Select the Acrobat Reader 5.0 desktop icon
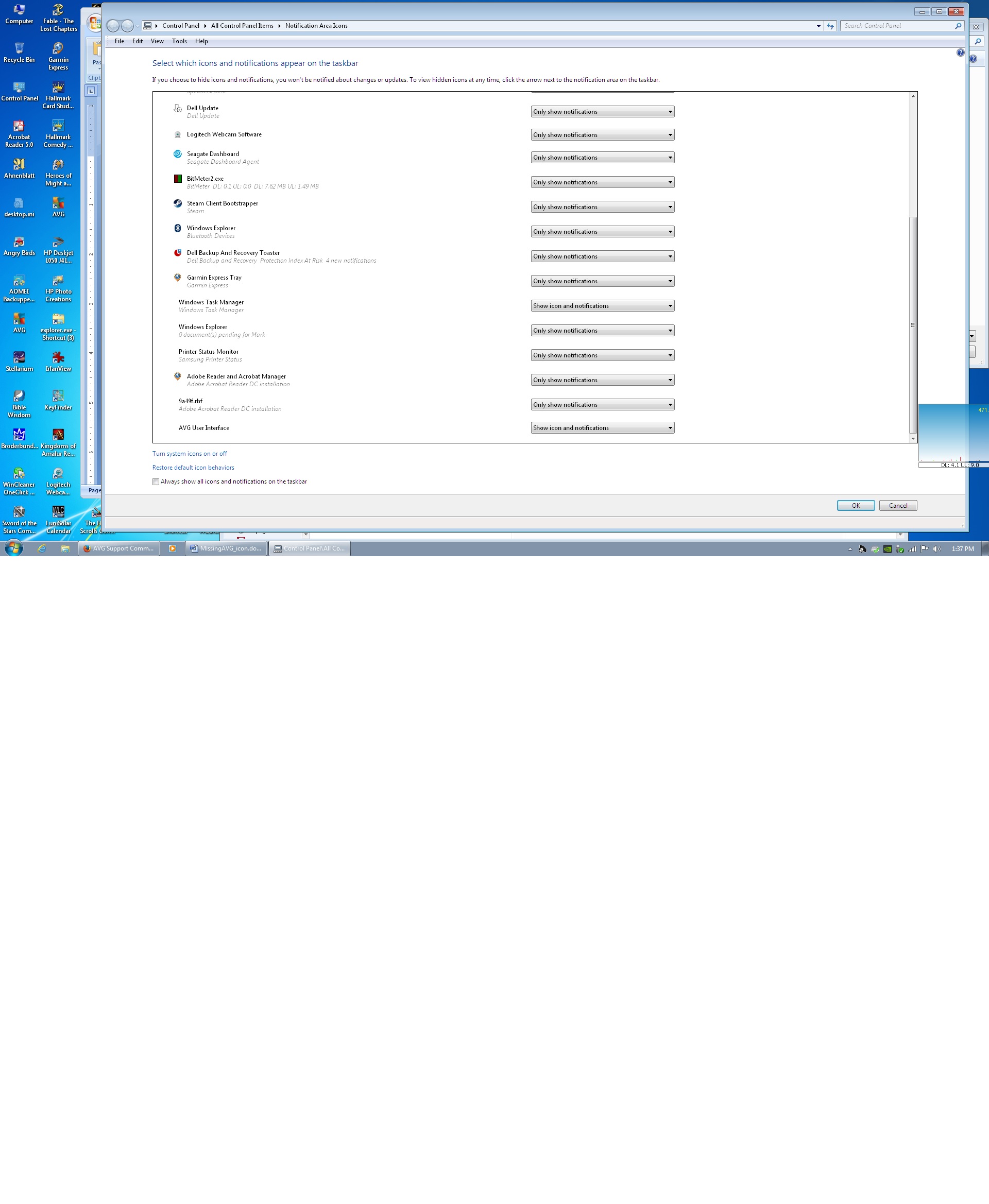This screenshot has height=1204, width=989. [x=19, y=134]
